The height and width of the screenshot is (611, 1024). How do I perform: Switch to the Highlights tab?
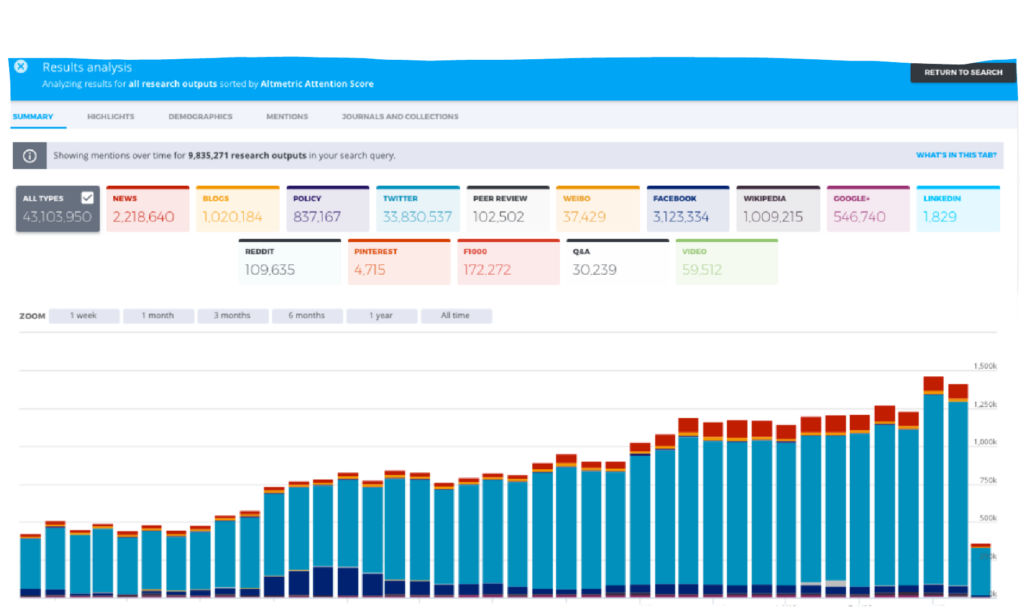pyautogui.click(x=110, y=117)
